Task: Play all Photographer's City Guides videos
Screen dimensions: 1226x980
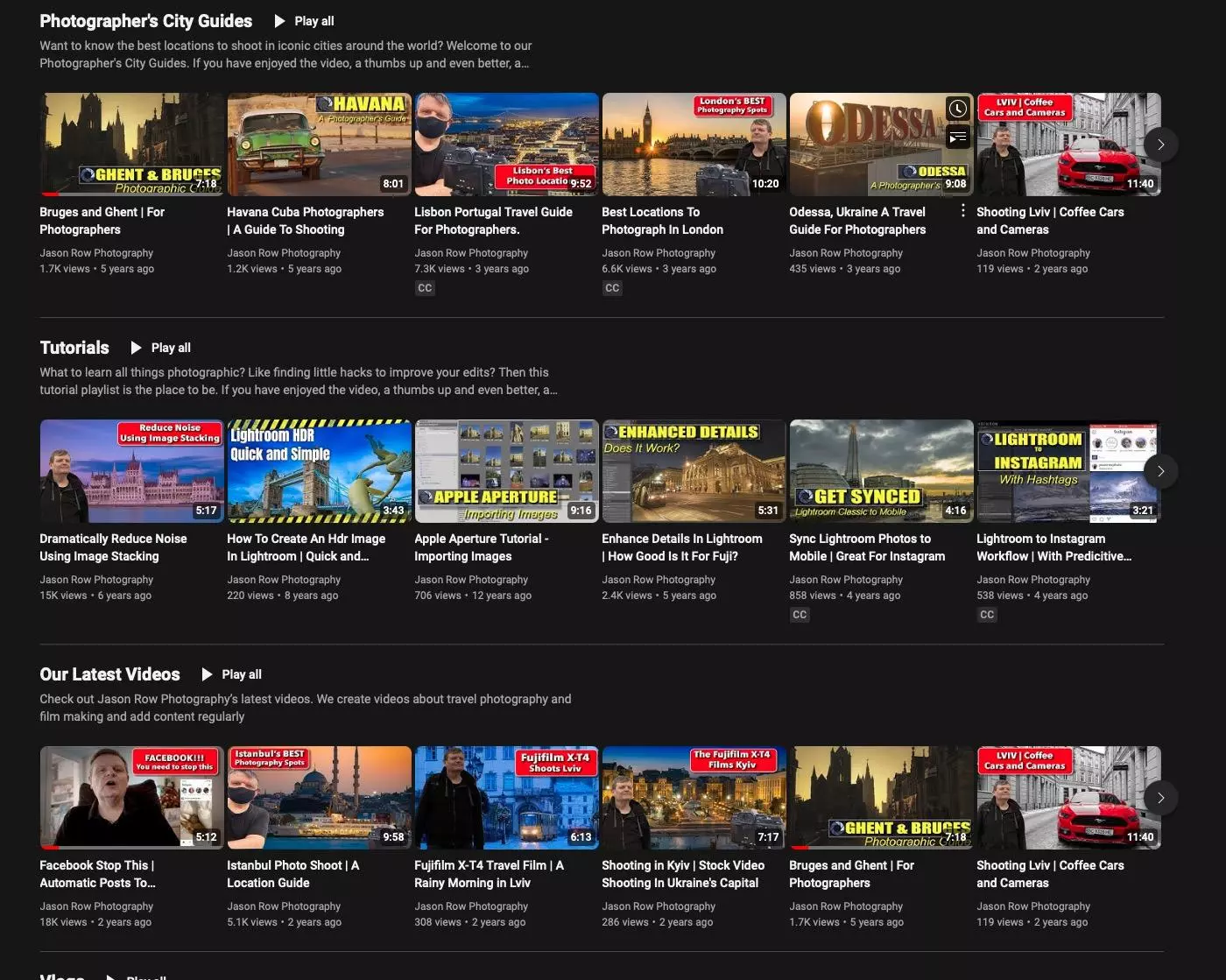Action: [x=305, y=21]
